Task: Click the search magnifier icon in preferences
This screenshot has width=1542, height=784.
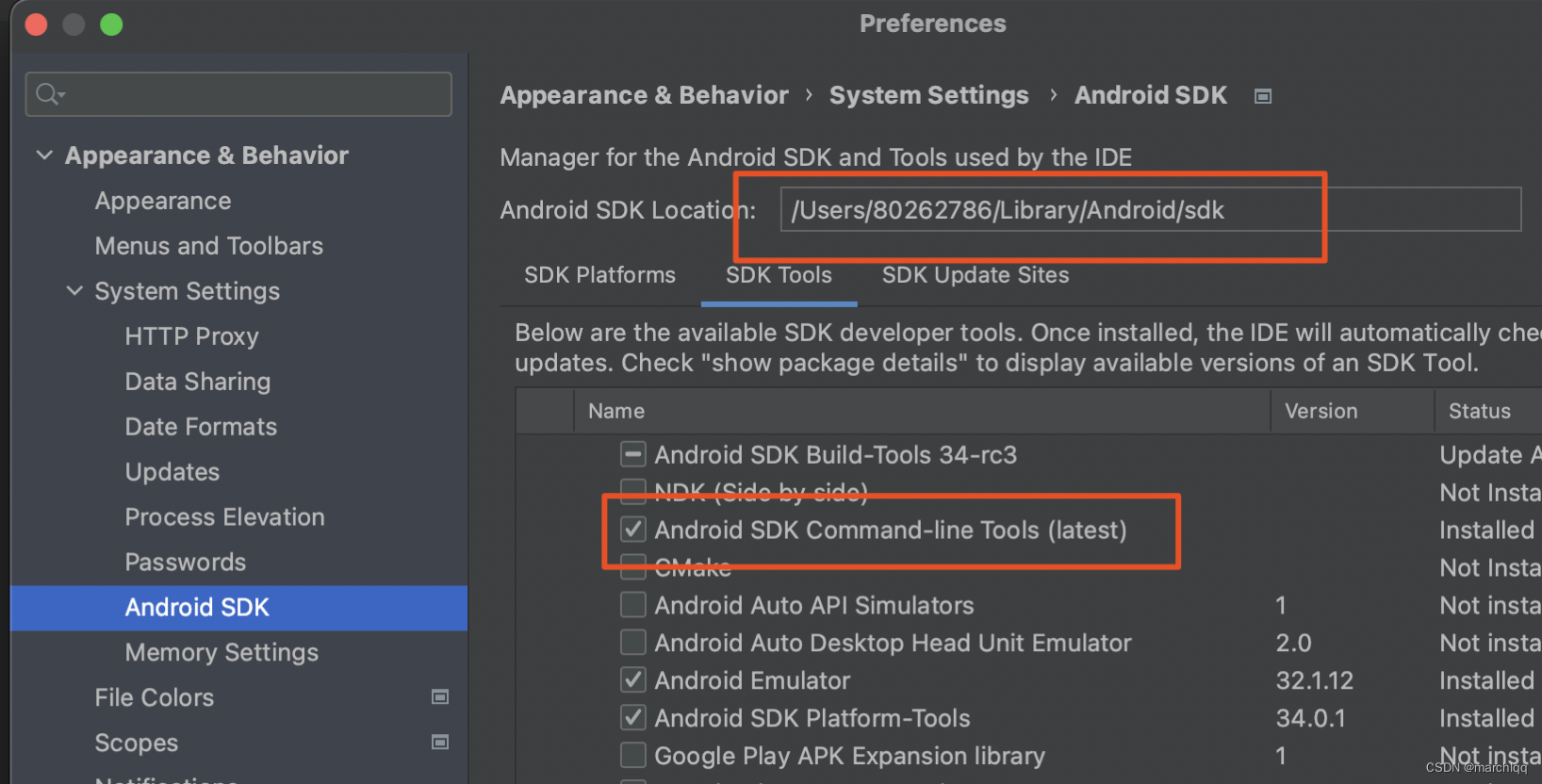Action: (49, 94)
